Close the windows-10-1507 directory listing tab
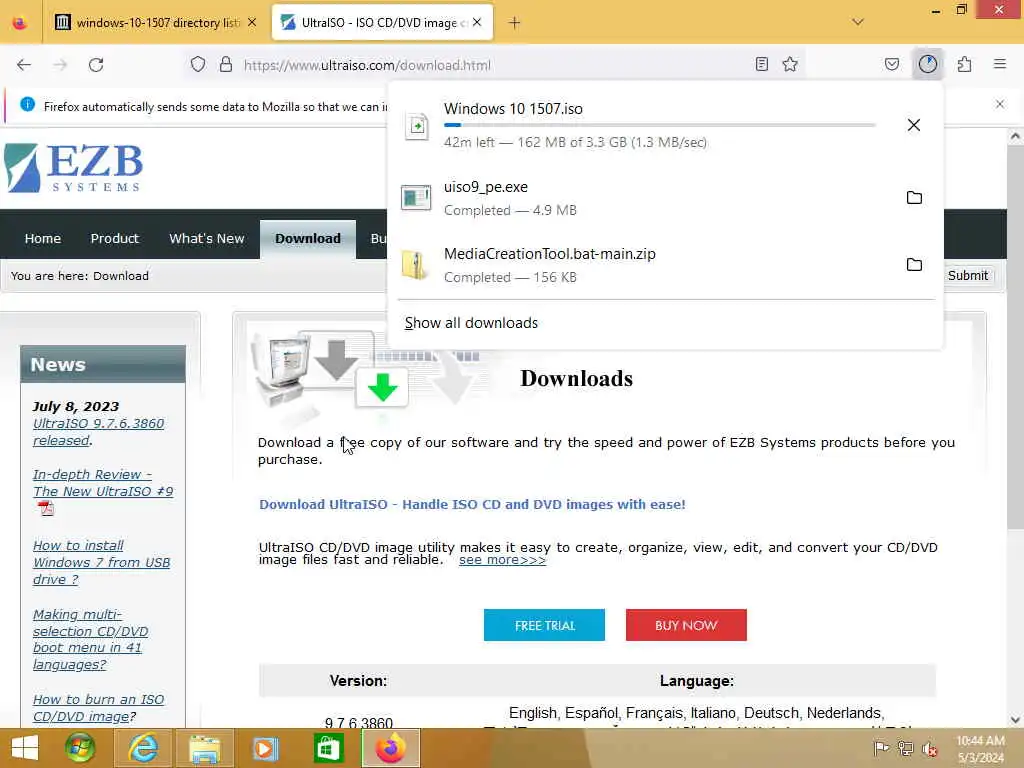 [x=252, y=23]
